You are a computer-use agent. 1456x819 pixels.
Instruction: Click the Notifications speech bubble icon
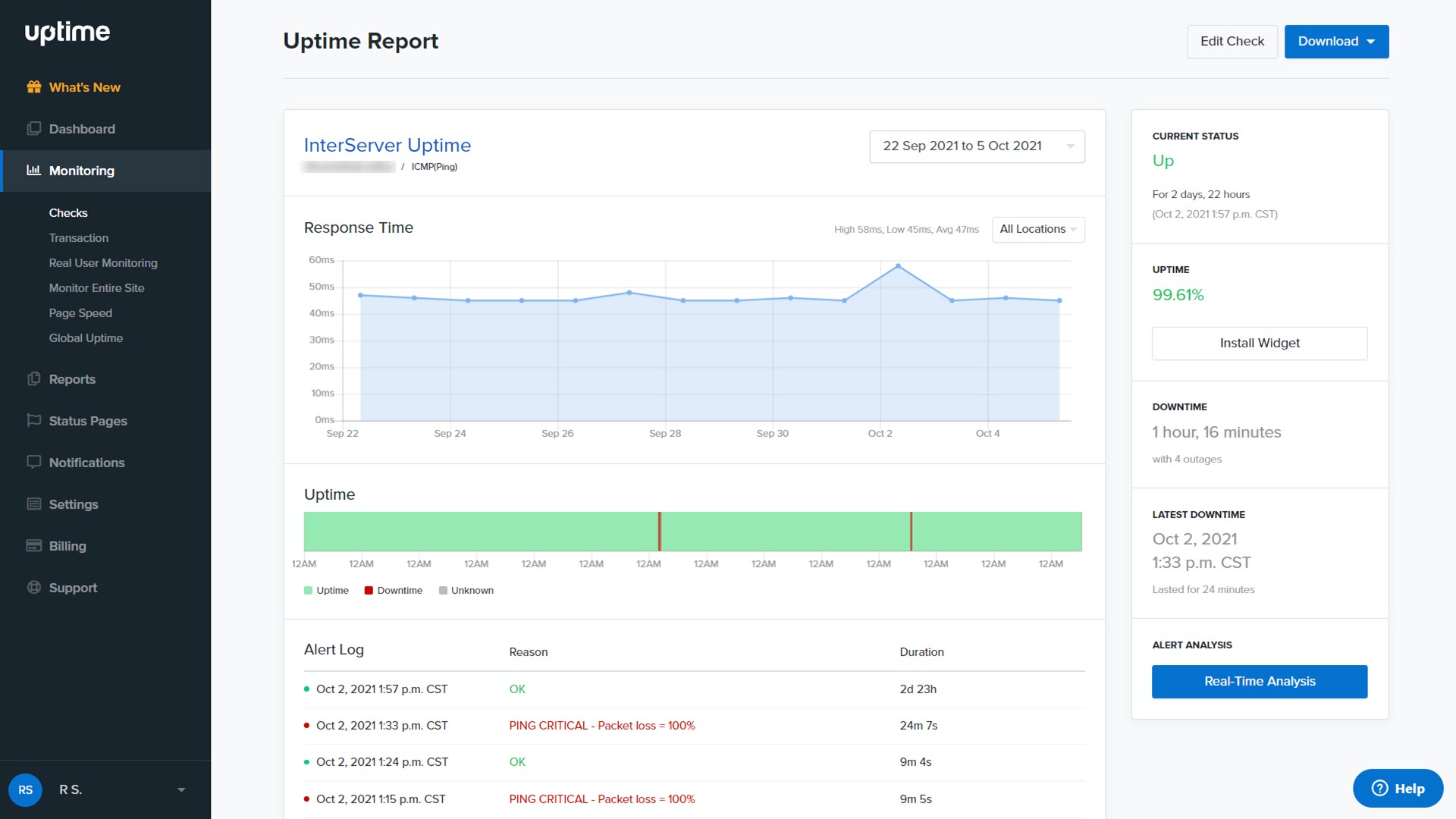33,462
